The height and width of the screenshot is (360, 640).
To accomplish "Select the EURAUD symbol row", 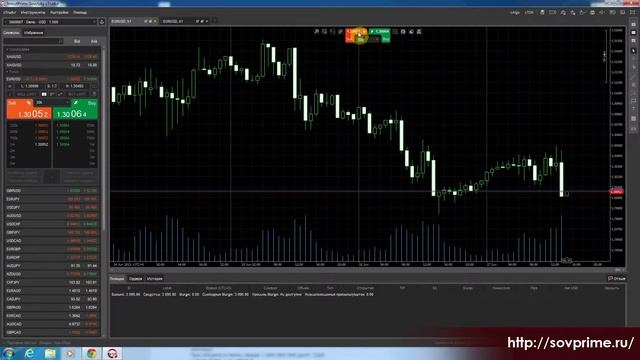I will tap(52, 291).
